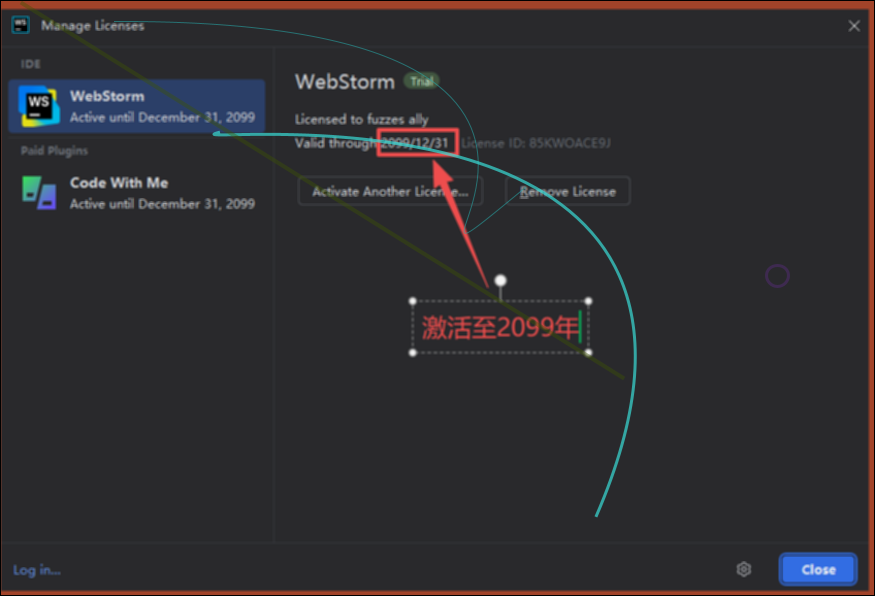Open settings via the gear icon
Screen dimensions: 875x596
(744, 569)
